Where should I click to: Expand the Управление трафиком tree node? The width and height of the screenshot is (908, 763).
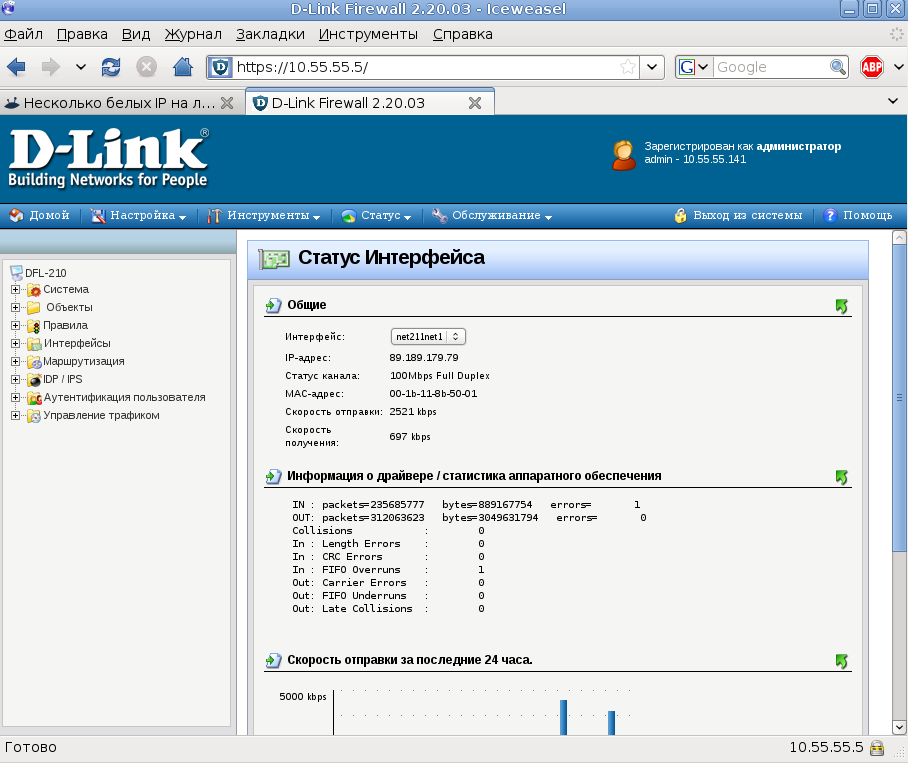(16, 416)
